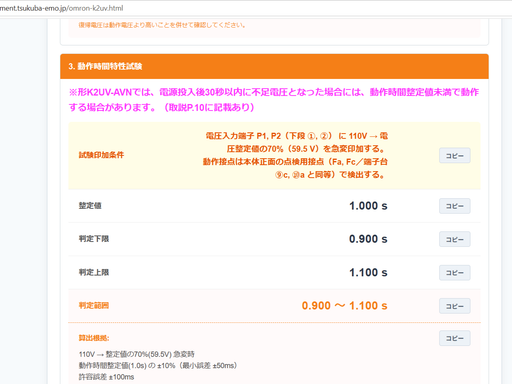Select the 許容誤差 ±100ms line
512x384 pixels.
pos(106,377)
